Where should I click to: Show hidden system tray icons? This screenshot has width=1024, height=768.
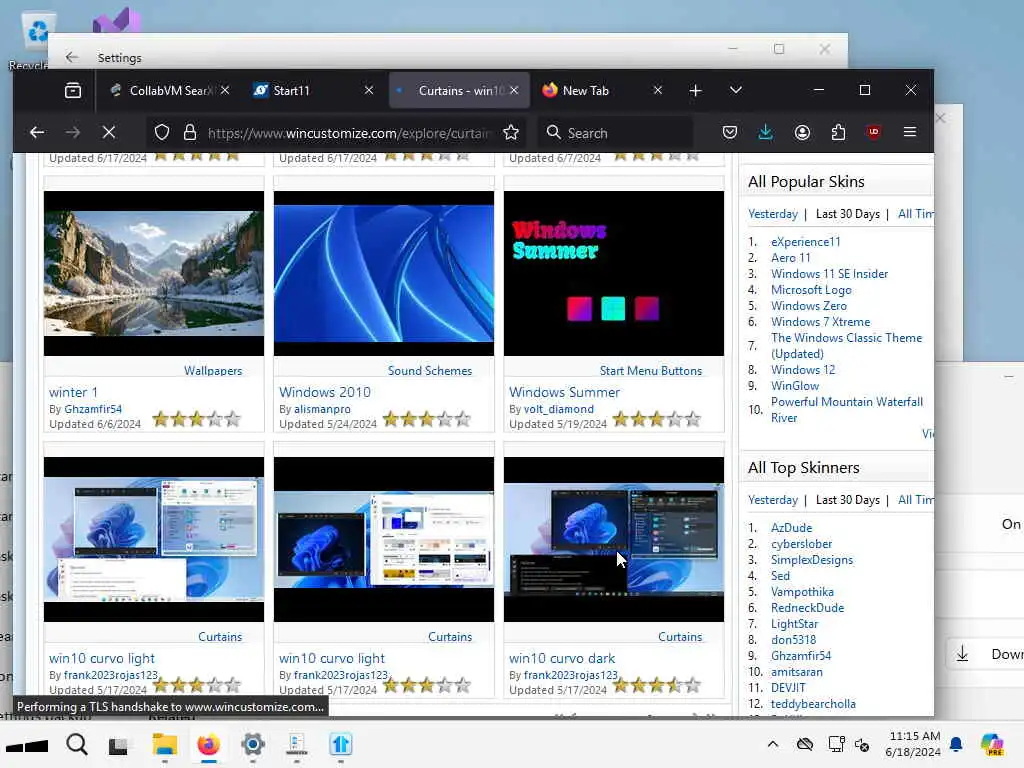tap(773, 744)
